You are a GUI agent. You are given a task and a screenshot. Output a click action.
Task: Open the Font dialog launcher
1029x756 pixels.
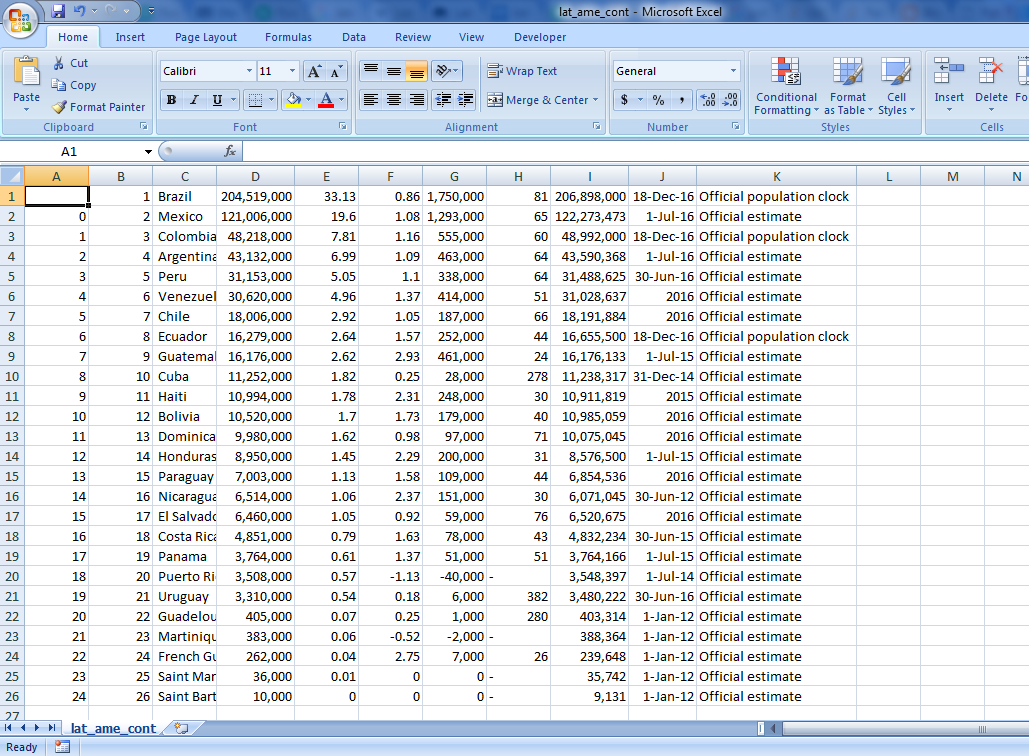(342, 127)
